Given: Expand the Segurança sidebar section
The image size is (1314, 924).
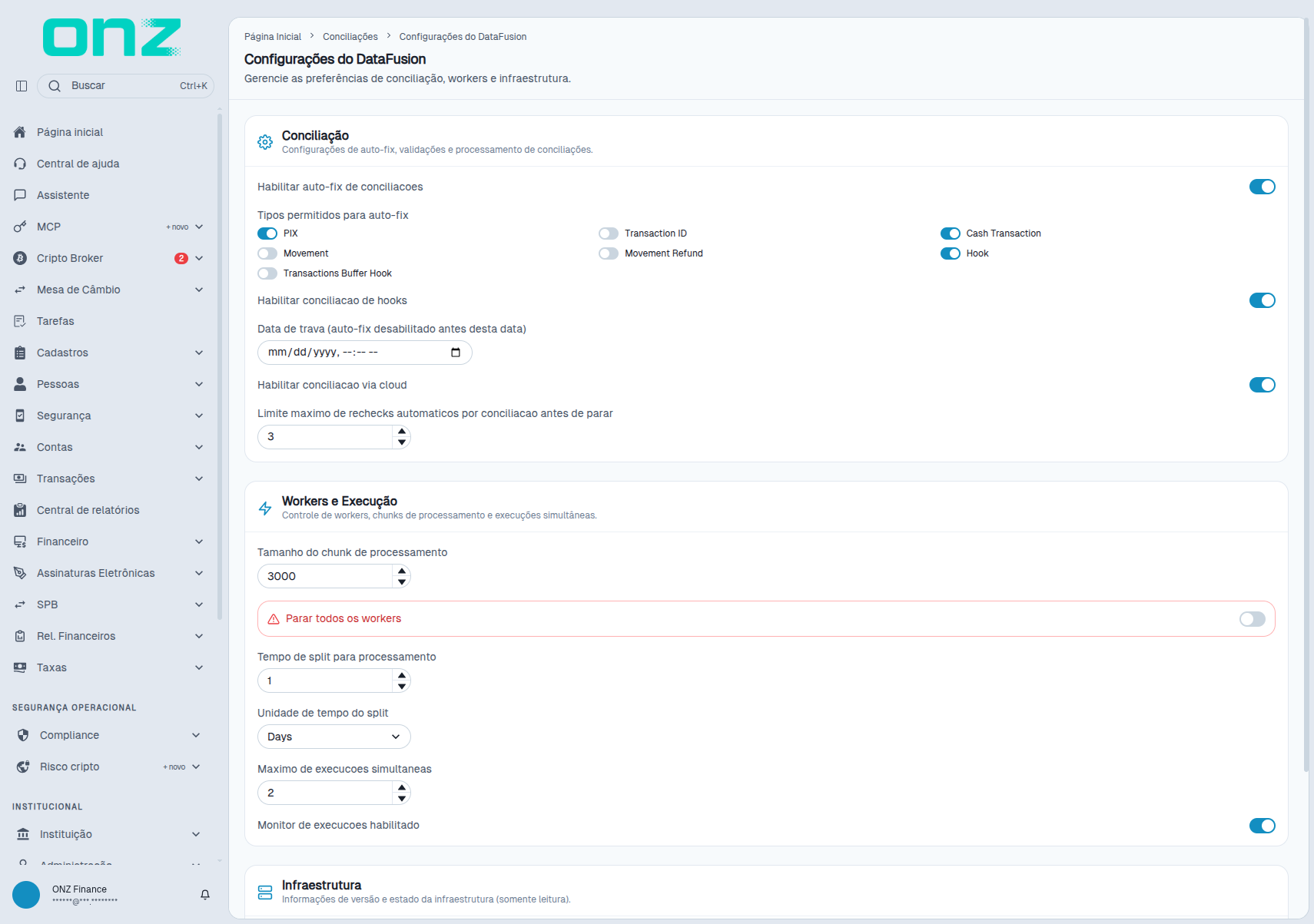Looking at the screenshot, I should coord(109,416).
